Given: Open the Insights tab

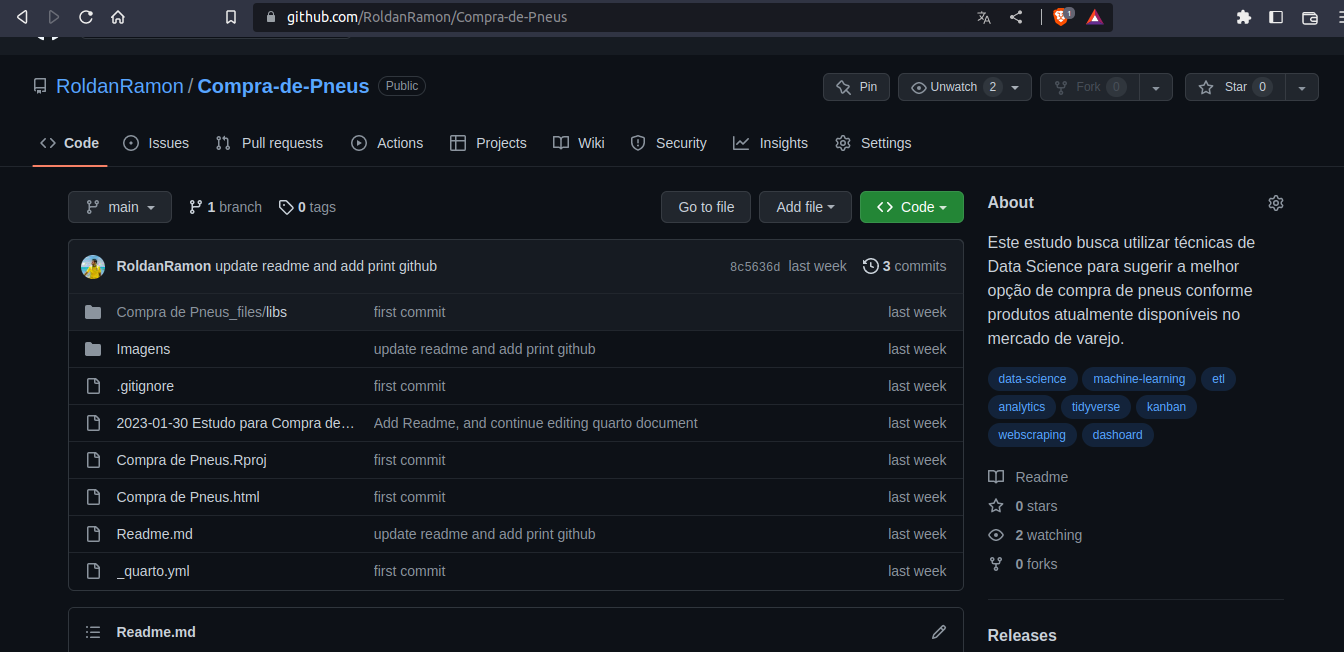Looking at the screenshot, I should pos(770,143).
